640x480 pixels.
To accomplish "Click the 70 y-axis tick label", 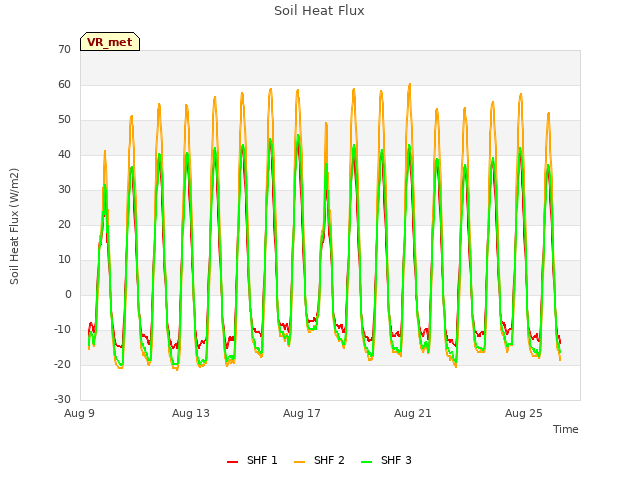I will click(64, 49).
